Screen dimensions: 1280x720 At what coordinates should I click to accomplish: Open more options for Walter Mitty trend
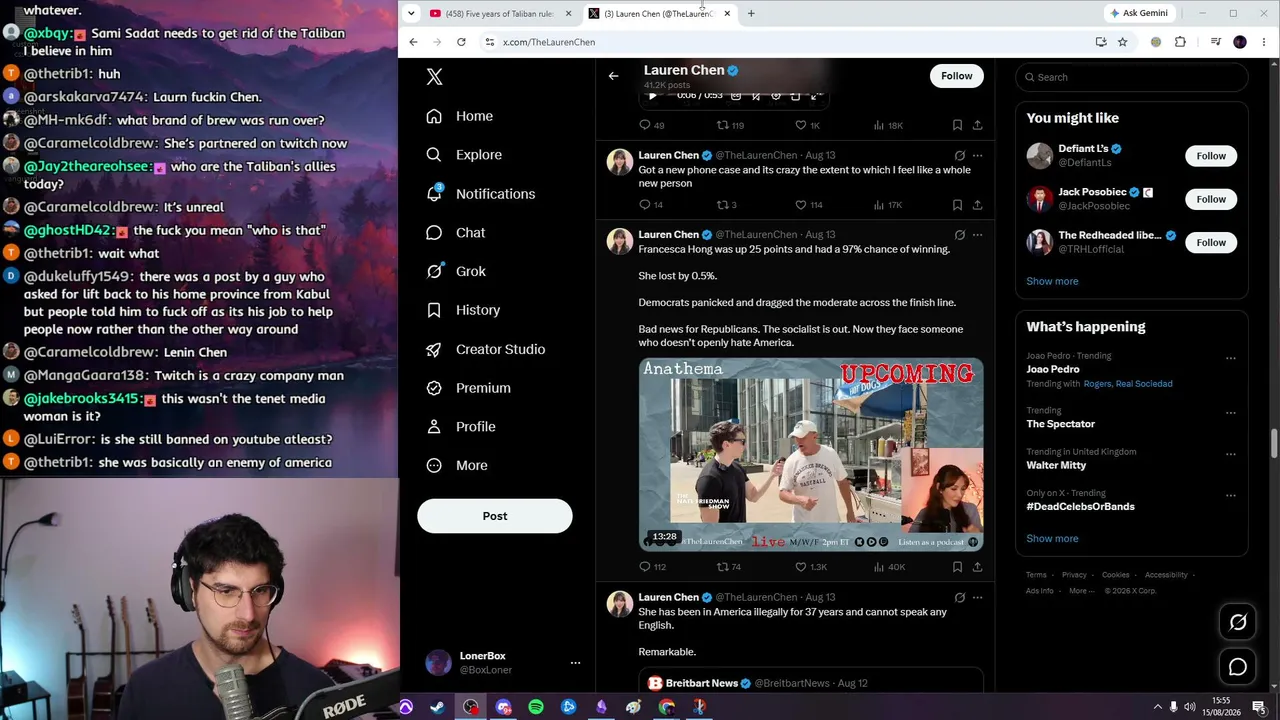coord(1231,454)
